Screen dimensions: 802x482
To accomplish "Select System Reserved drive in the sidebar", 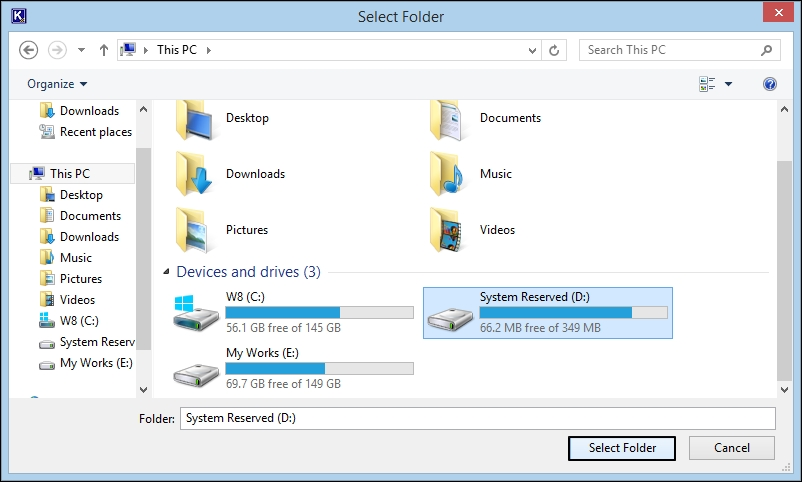I will (86, 341).
